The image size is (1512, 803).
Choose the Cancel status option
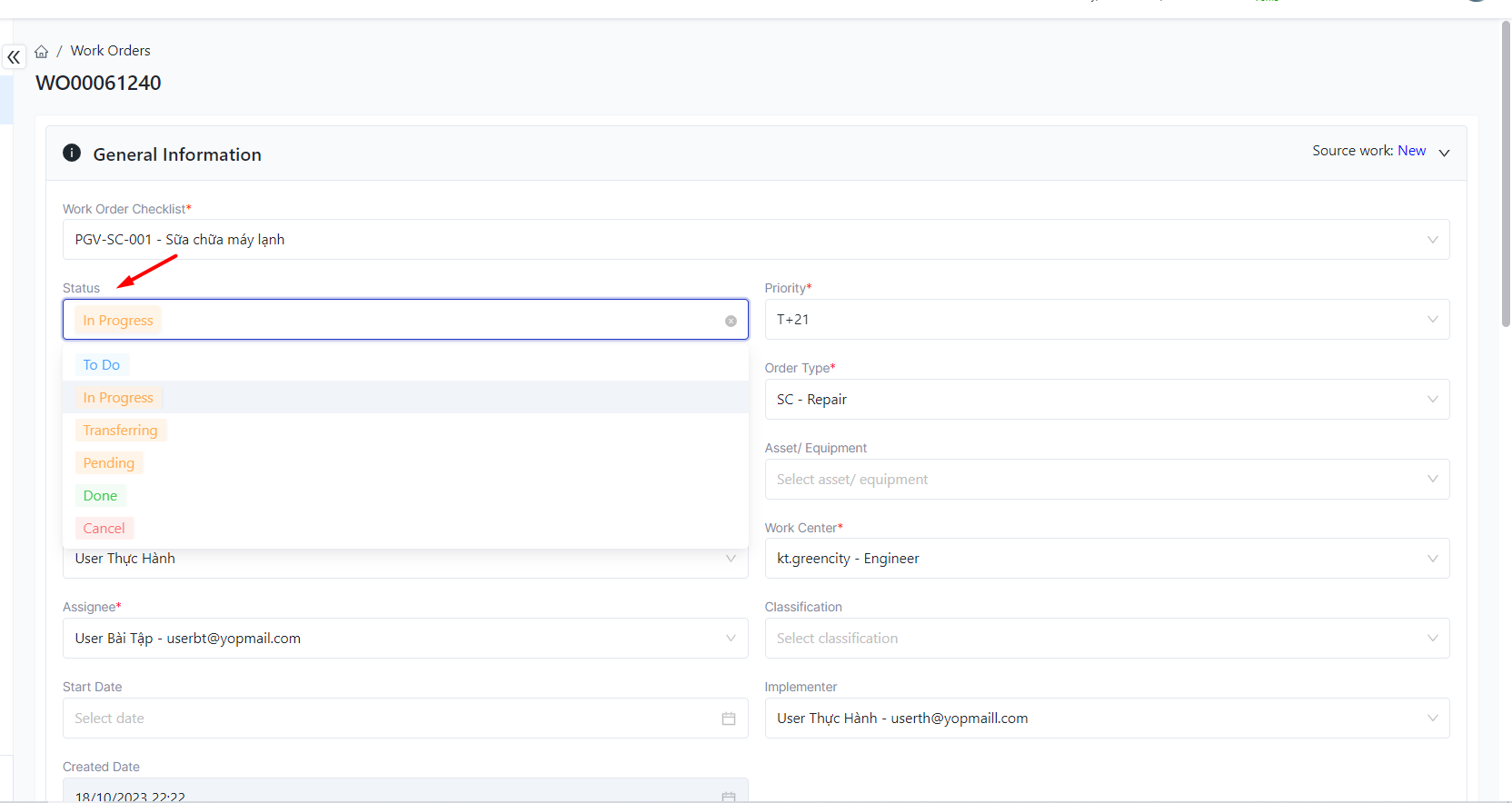pyautogui.click(x=104, y=529)
